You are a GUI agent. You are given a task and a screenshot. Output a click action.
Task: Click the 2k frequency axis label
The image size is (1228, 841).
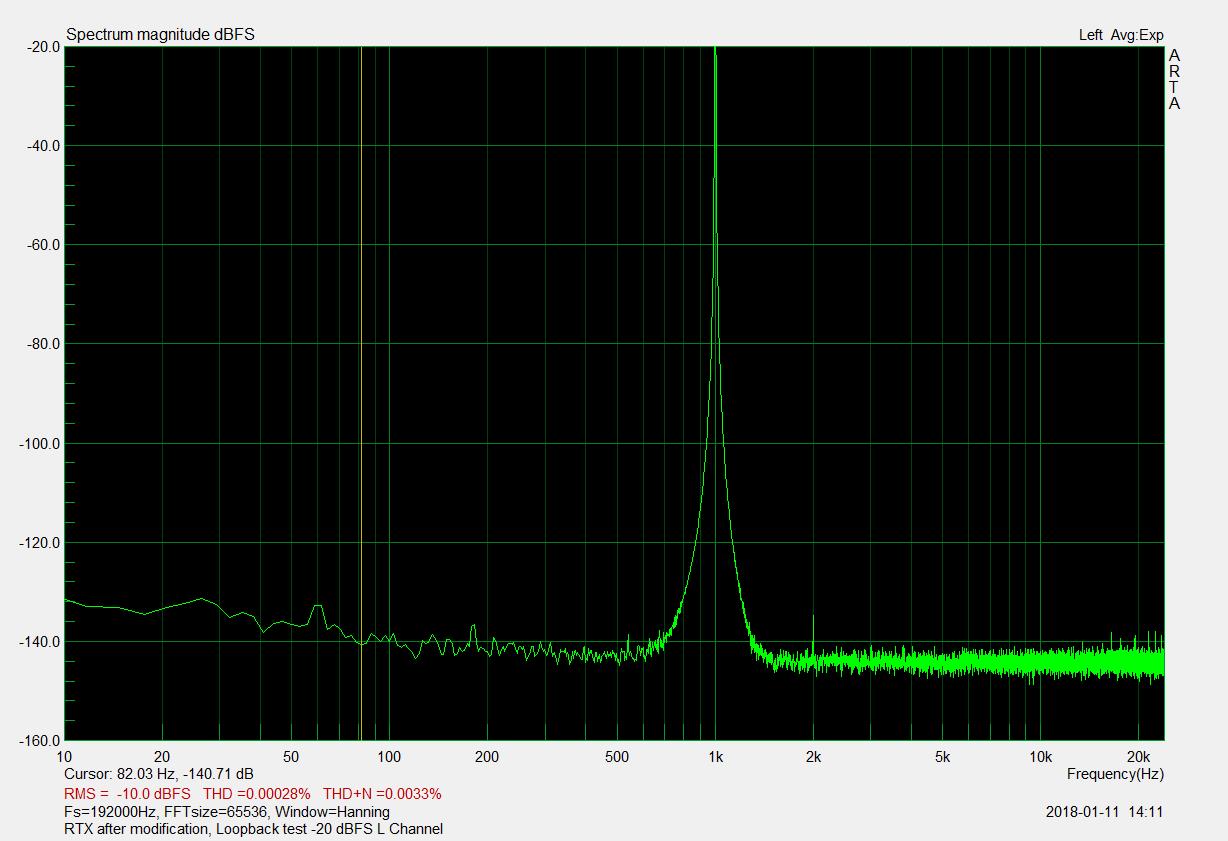(x=813, y=757)
